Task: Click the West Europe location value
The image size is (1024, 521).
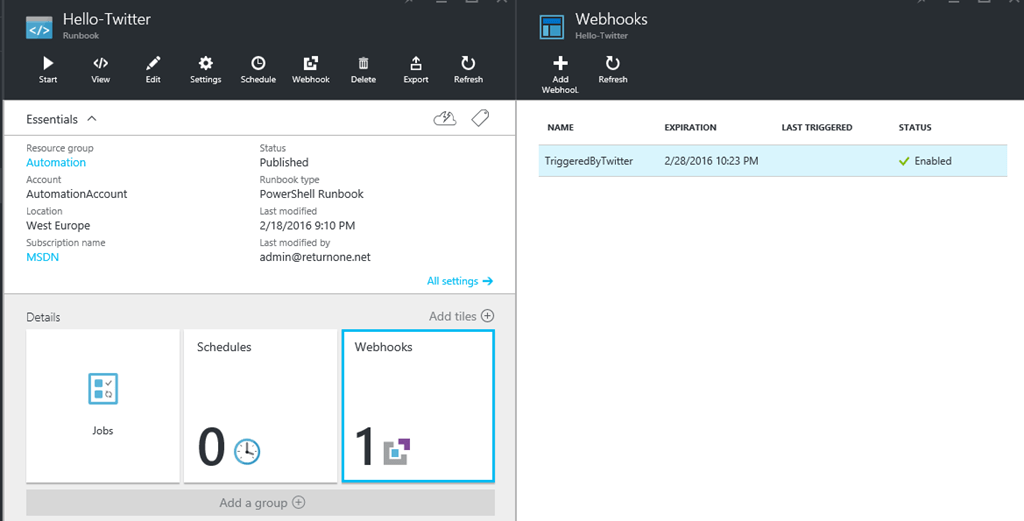Action: (58, 225)
